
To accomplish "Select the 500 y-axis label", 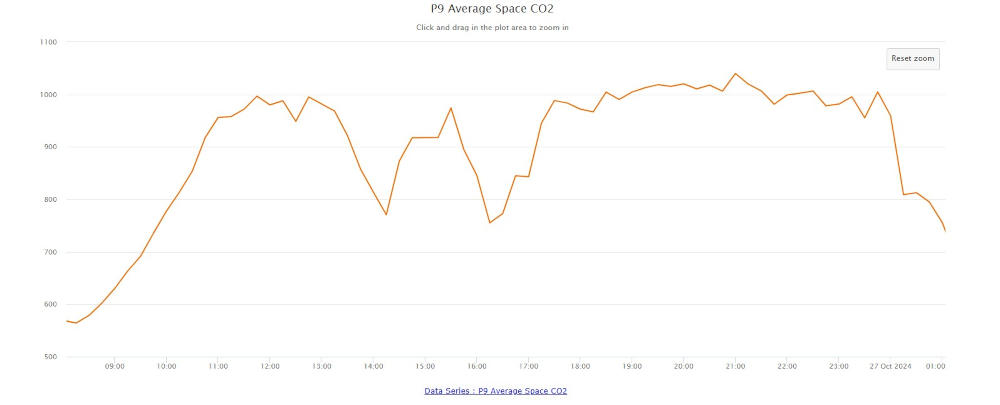I will pos(49,357).
